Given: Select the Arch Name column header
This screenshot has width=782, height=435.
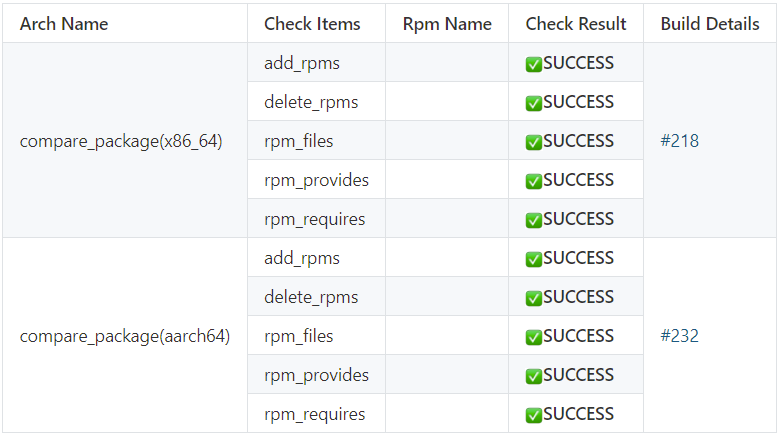Looking at the screenshot, I should (64, 24).
